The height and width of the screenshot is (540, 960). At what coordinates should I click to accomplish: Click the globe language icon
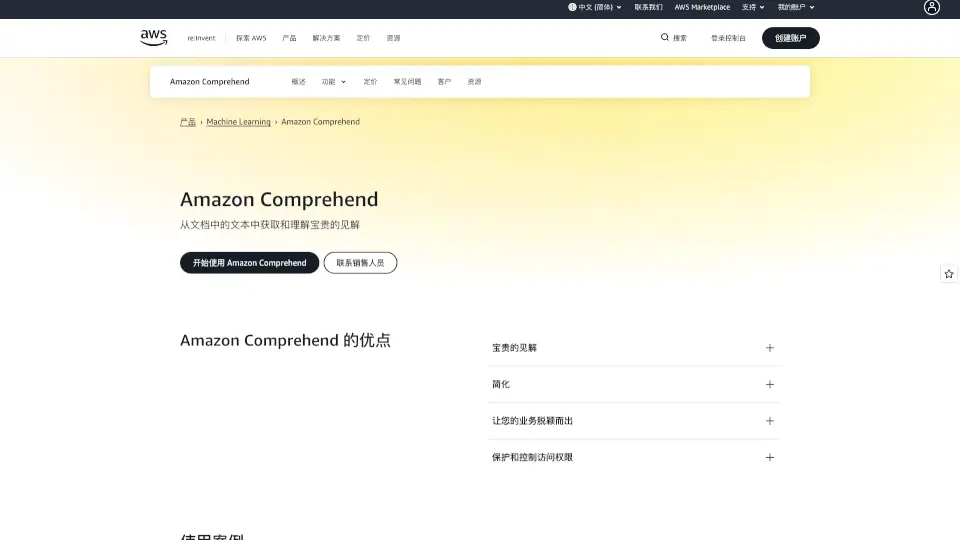coord(572,7)
